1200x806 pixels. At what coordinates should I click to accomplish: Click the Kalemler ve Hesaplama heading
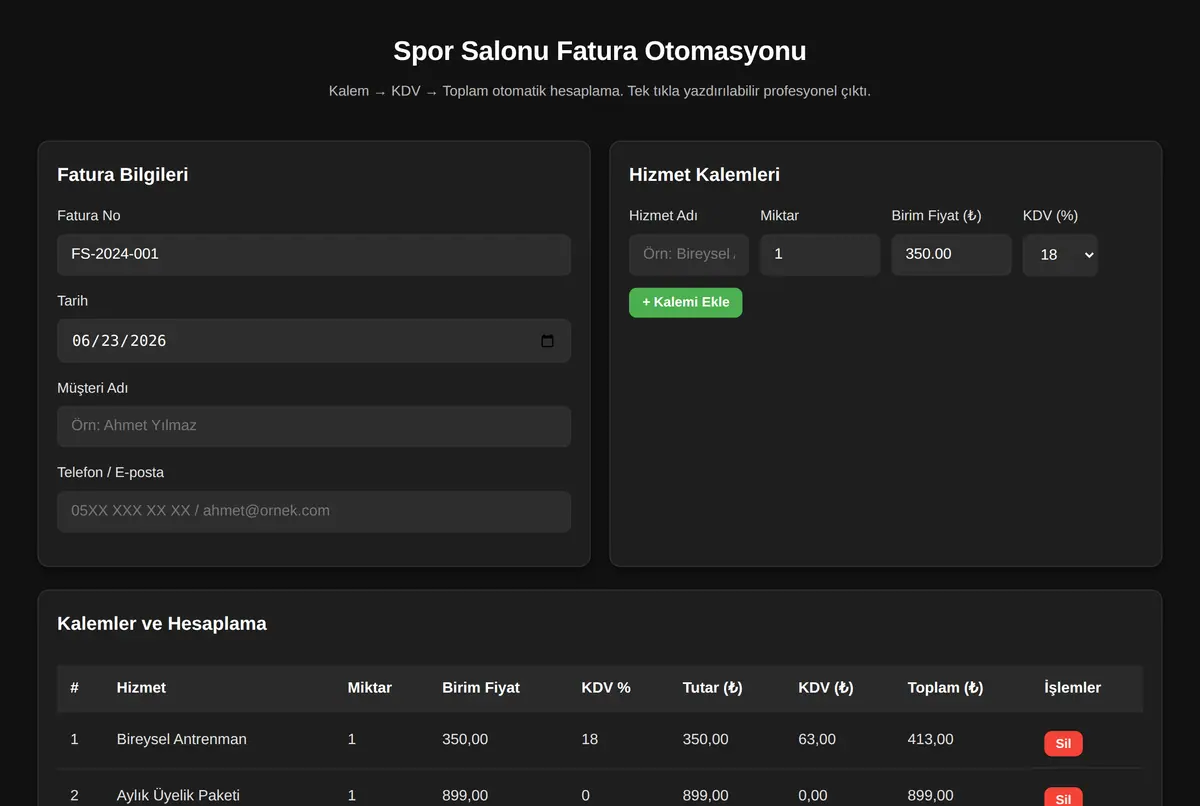pos(162,624)
